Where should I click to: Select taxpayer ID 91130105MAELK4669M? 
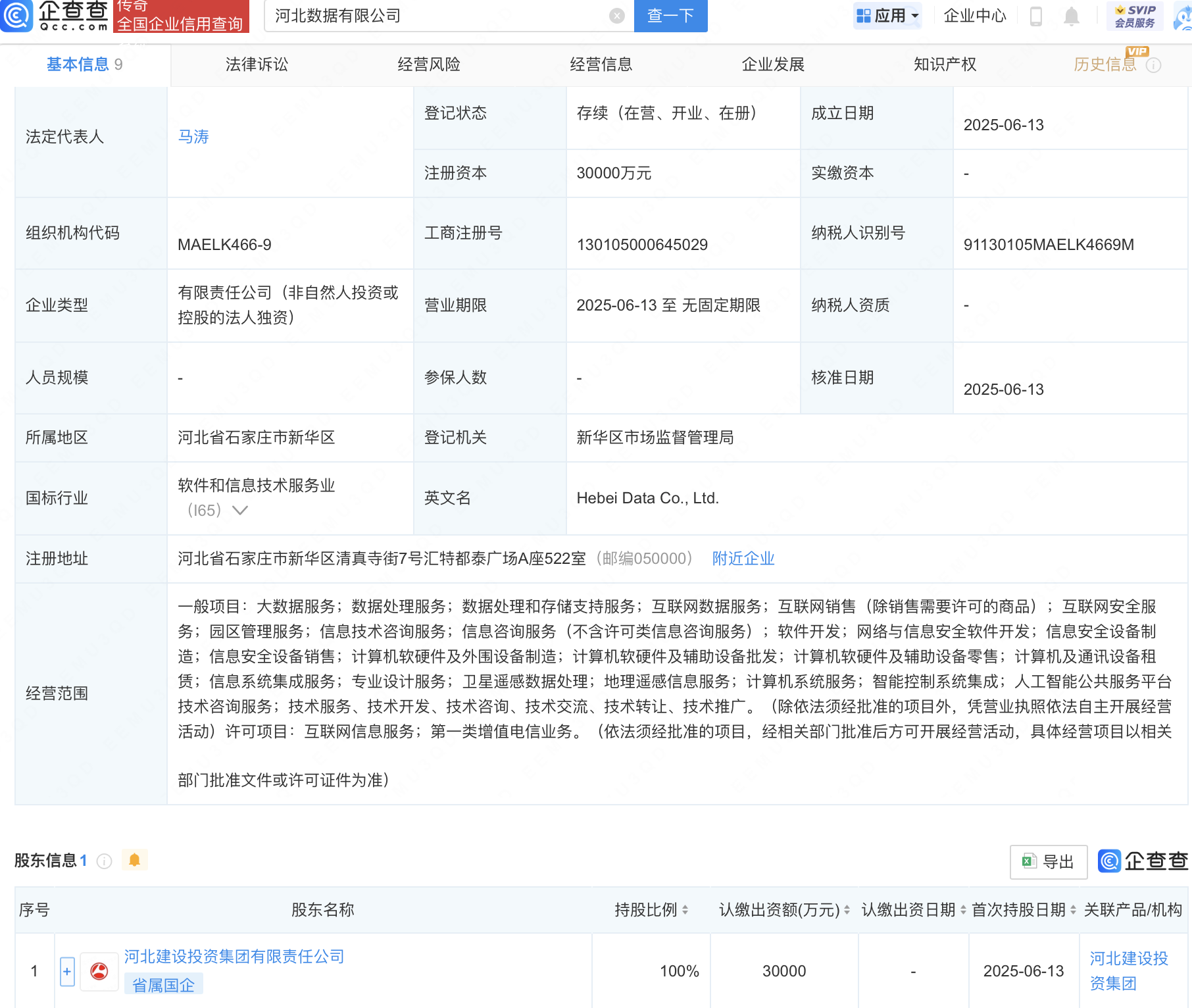pyautogui.click(x=1049, y=245)
